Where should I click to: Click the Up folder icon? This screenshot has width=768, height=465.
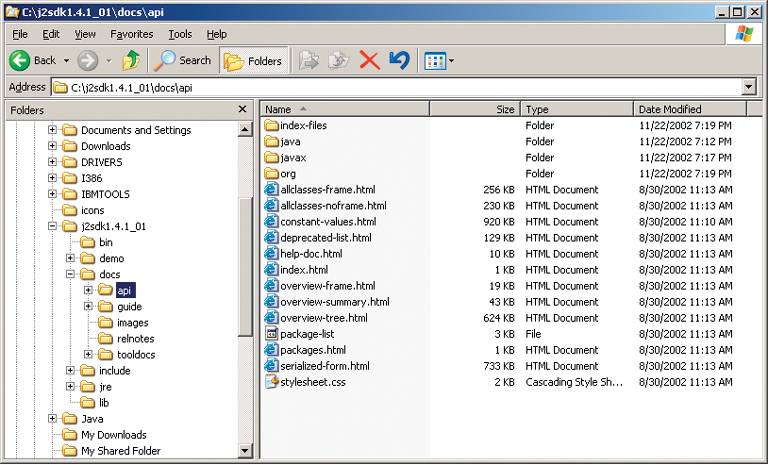tap(131, 60)
